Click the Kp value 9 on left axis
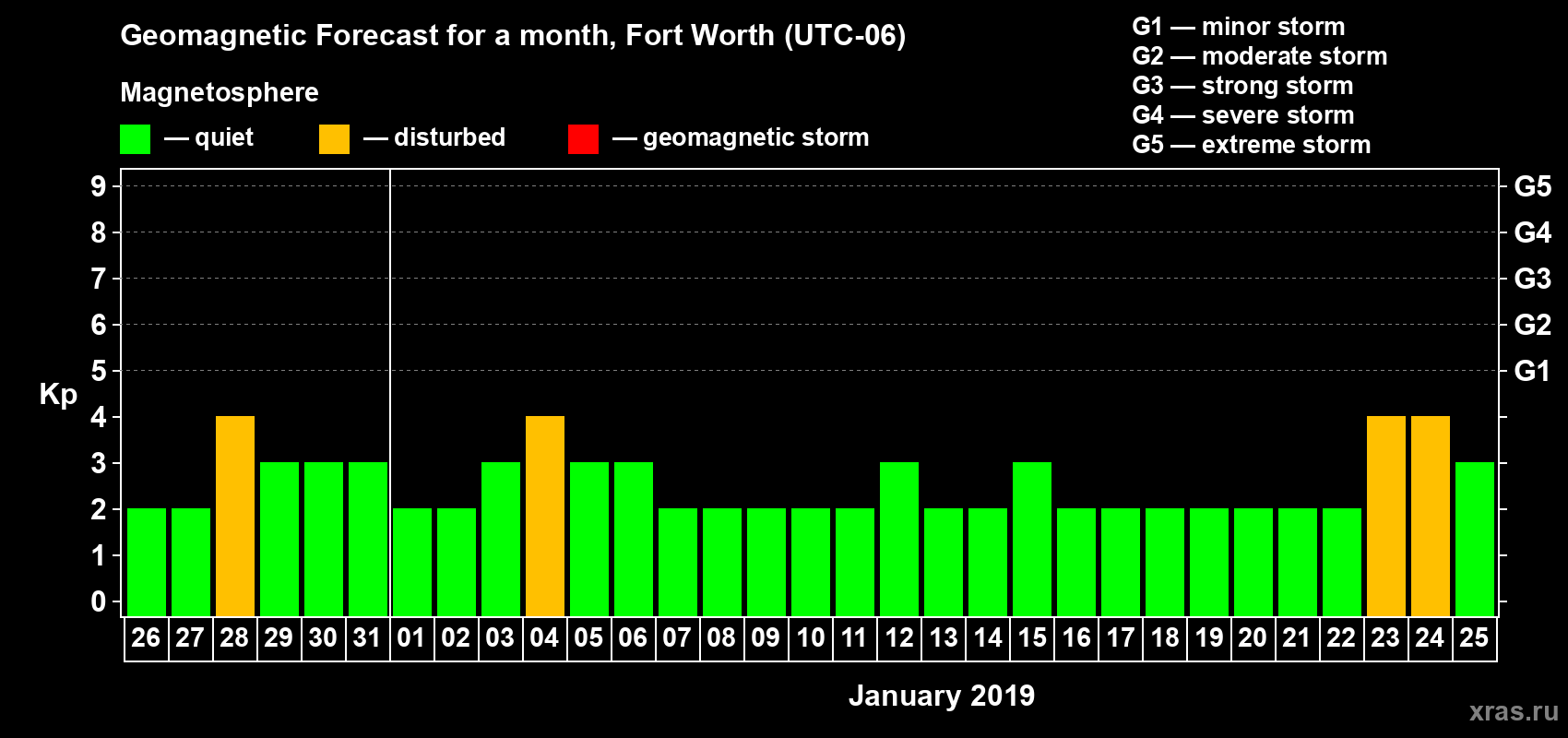Image resolution: width=1568 pixels, height=738 pixels. pos(99,186)
